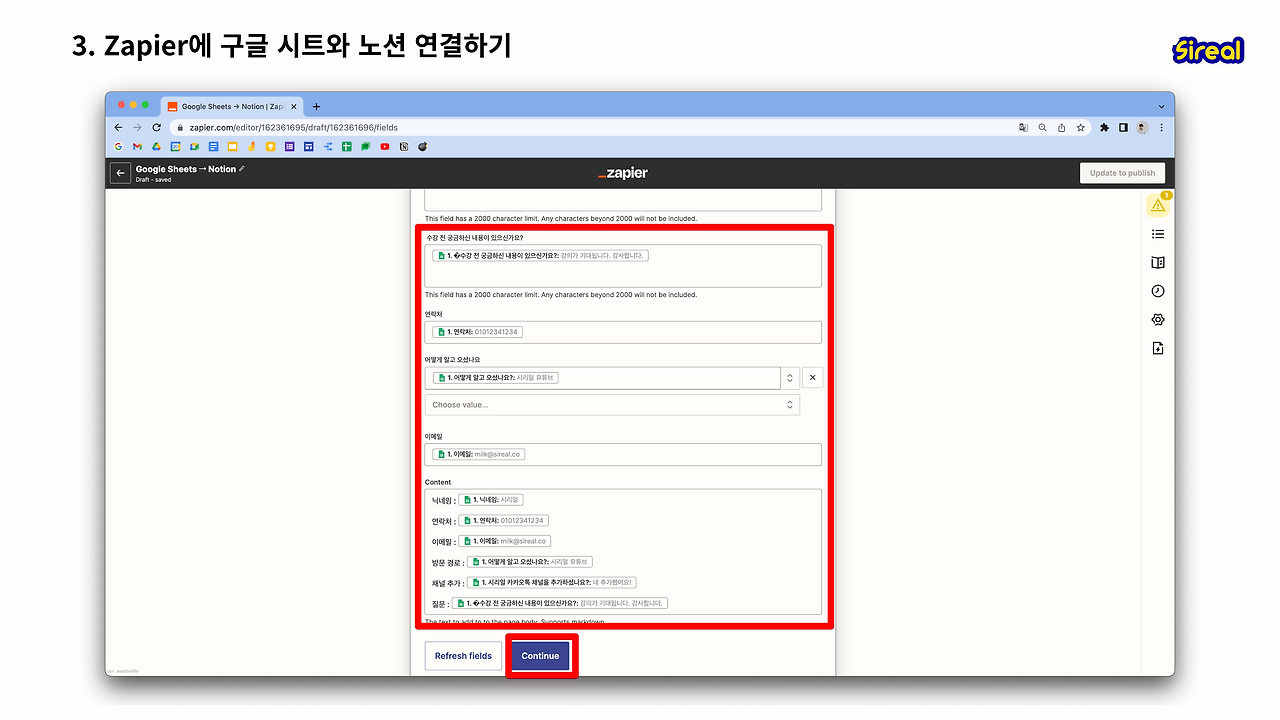
Task: Select the '질문' value pill in Content
Action: [559, 603]
